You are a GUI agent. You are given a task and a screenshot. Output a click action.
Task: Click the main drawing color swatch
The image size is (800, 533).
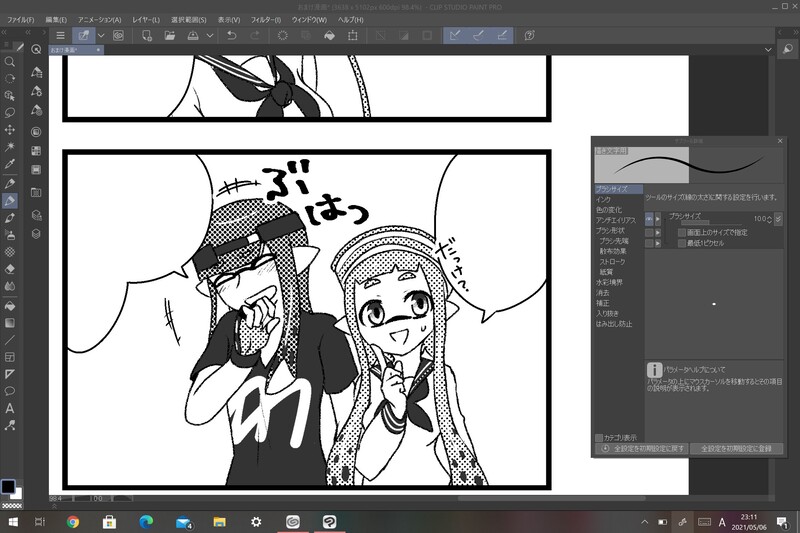(x=8, y=487)
